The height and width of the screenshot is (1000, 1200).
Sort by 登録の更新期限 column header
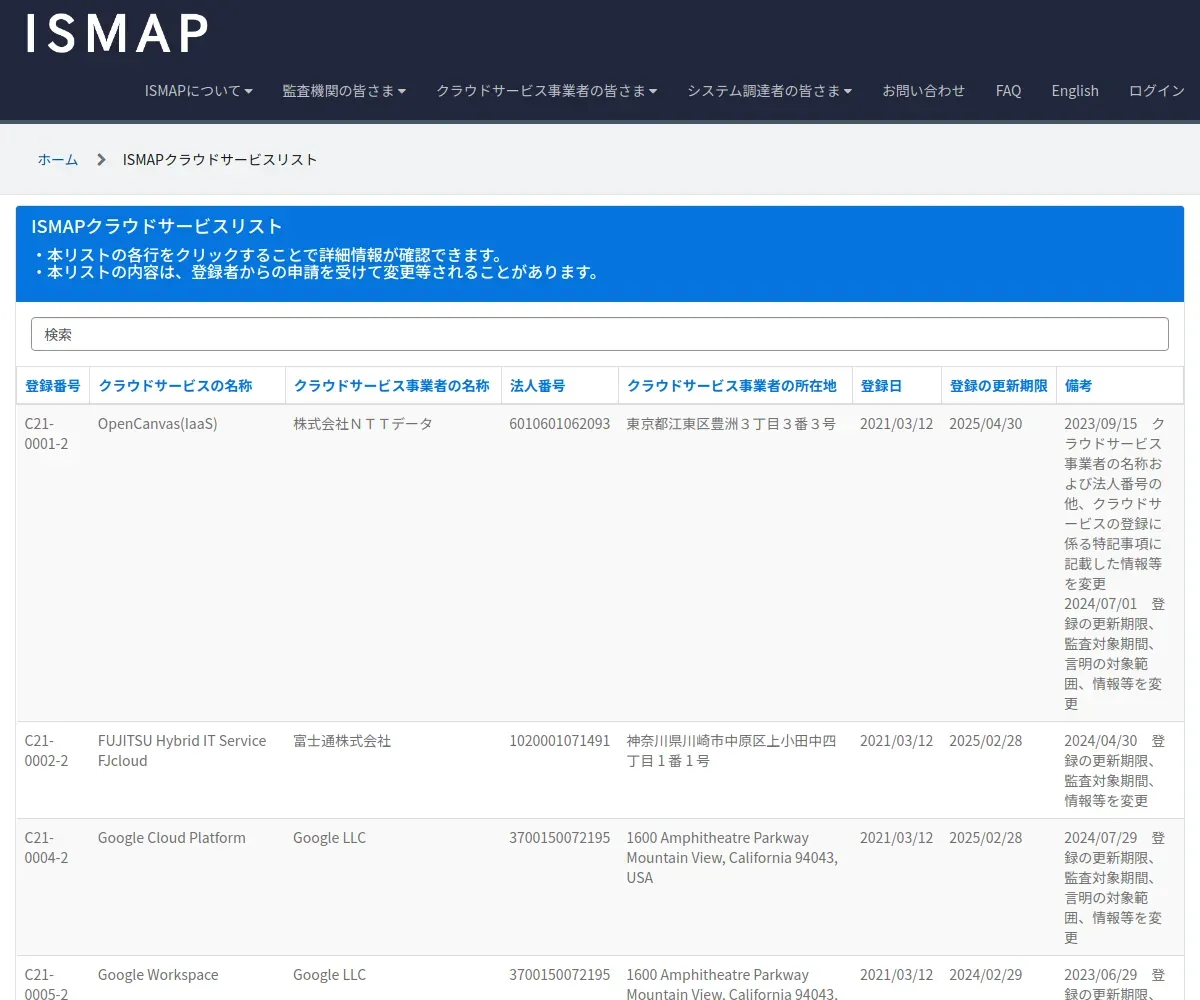tap(999, 386)
